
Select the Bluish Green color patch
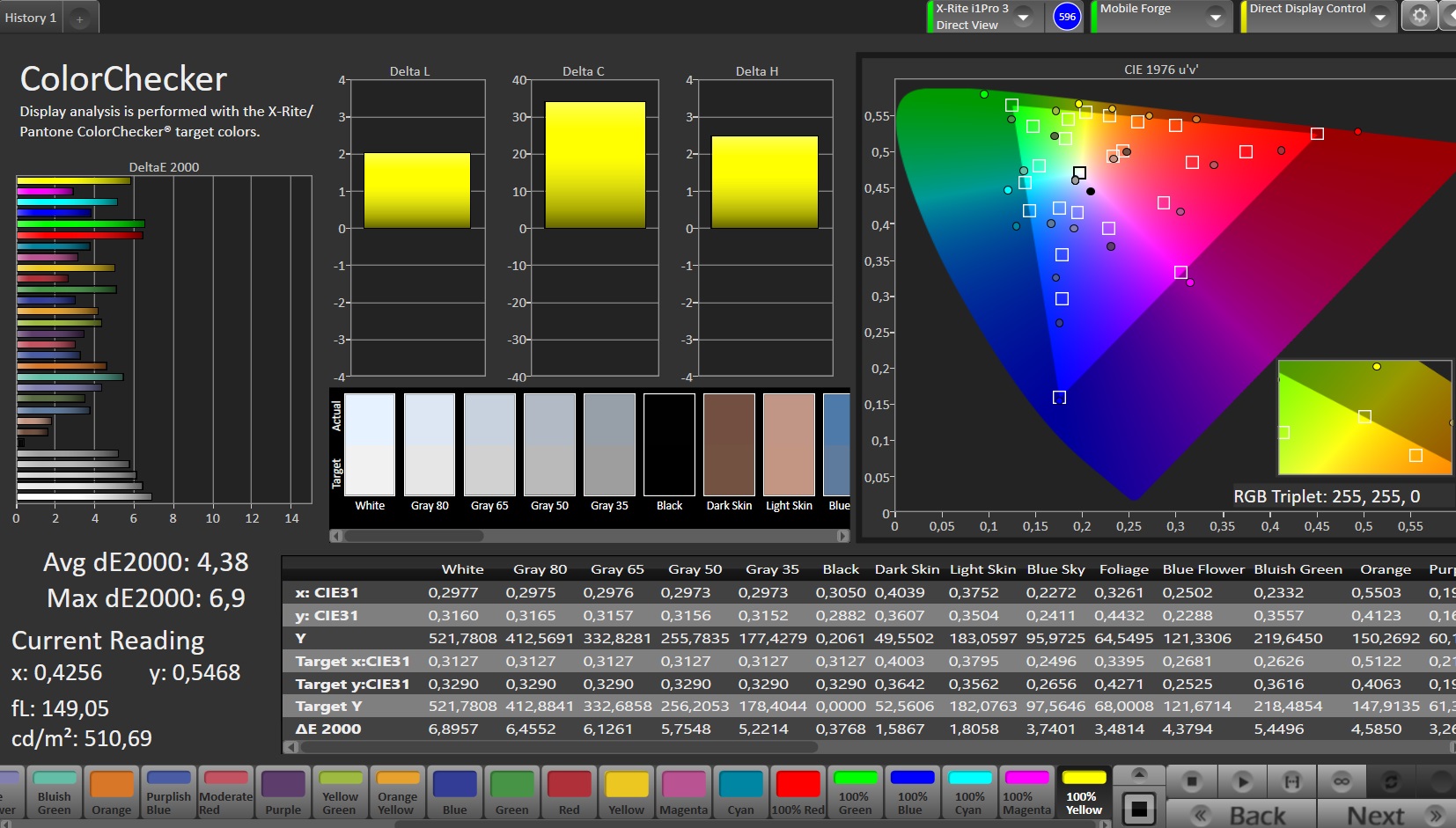click(55, 792)
